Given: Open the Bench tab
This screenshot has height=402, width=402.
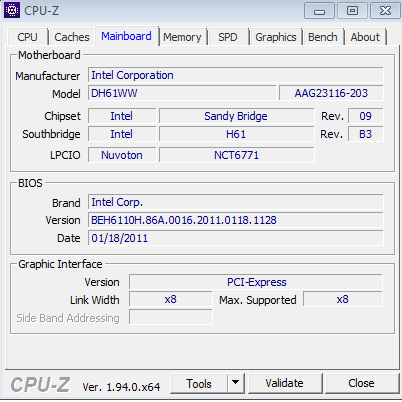Looking at the screenshot, I should [x=323, y=37].
